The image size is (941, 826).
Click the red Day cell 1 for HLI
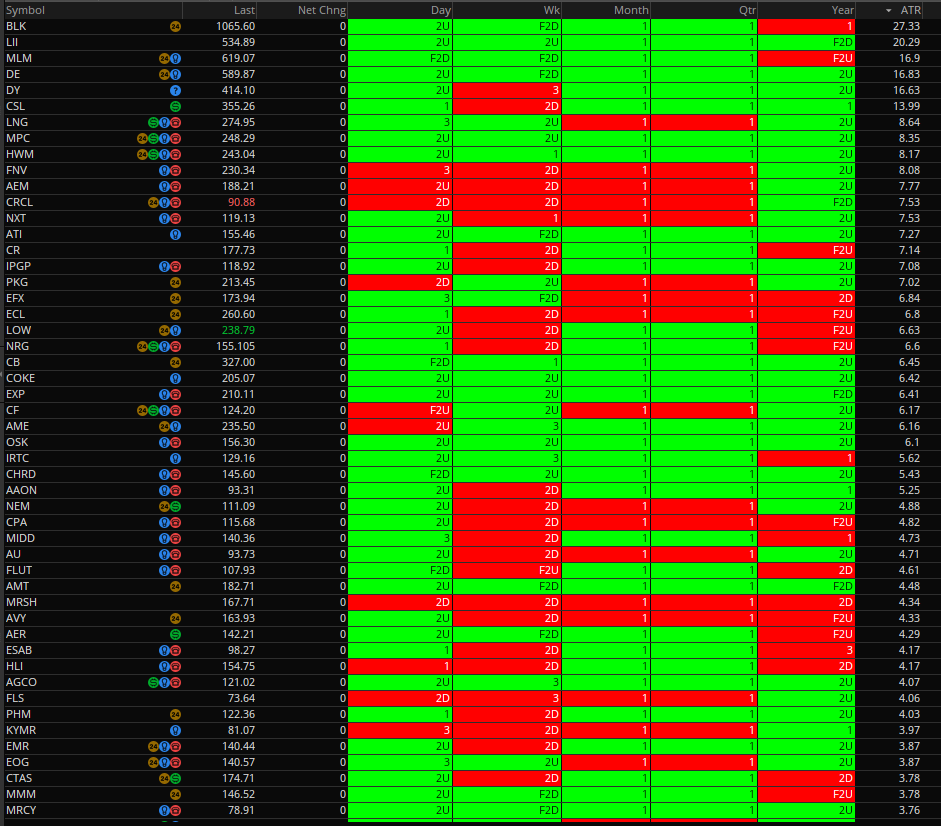[400, 667]
